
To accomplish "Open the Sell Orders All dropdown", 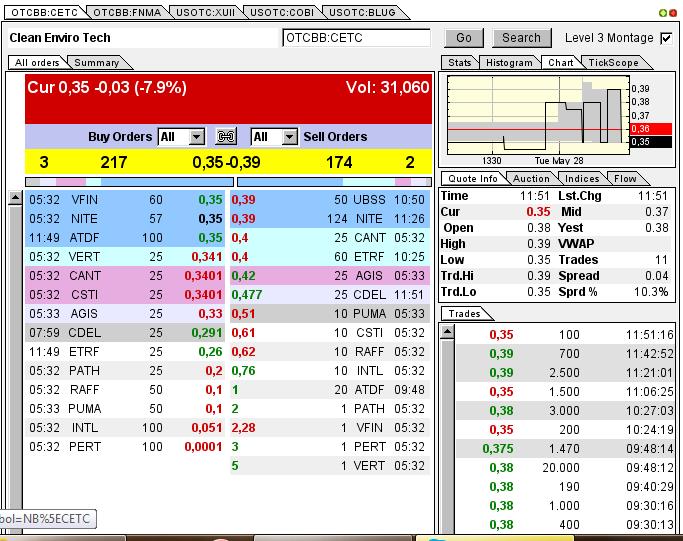I will (274, 137).
